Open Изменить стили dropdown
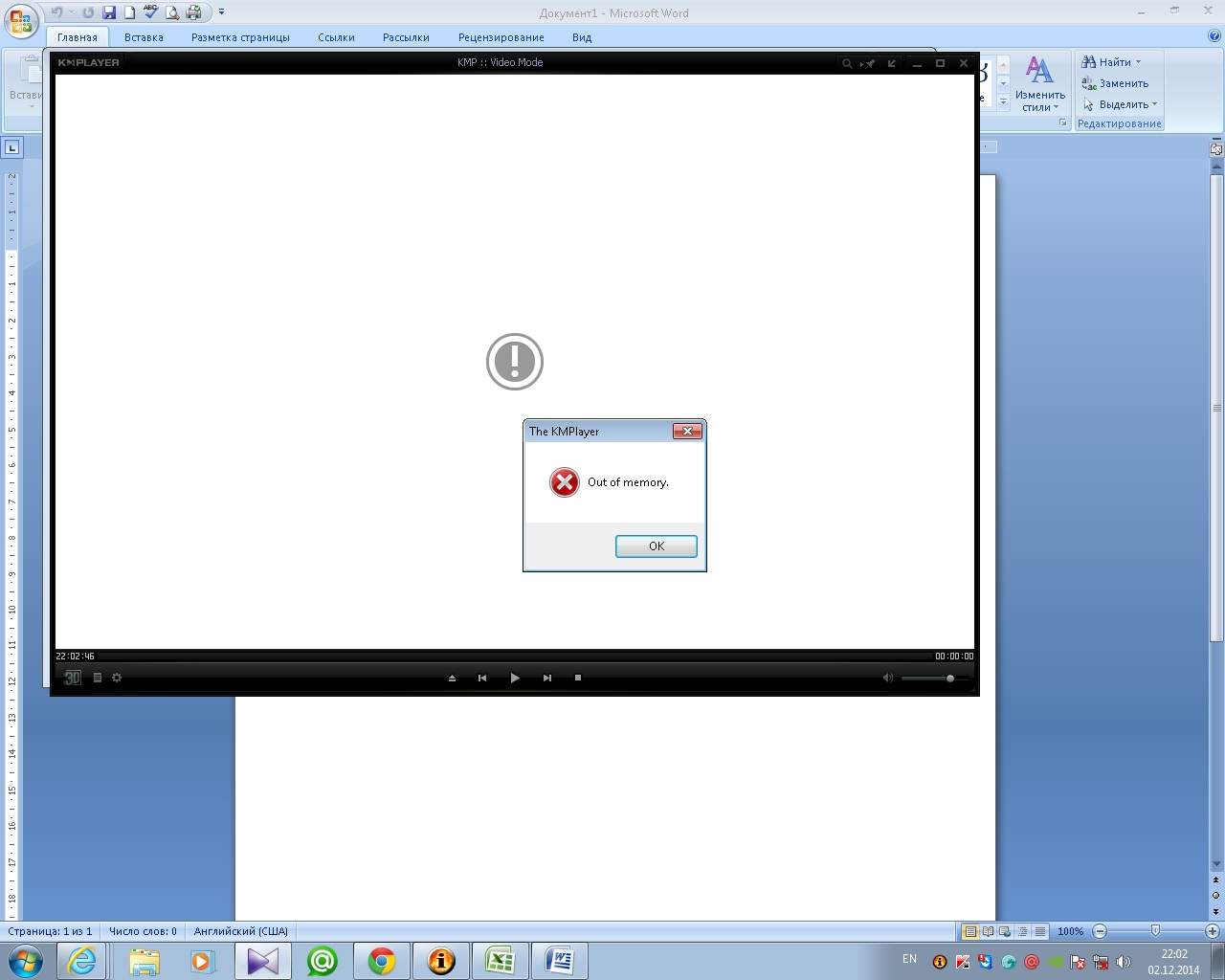 [x=1039, y=84]
